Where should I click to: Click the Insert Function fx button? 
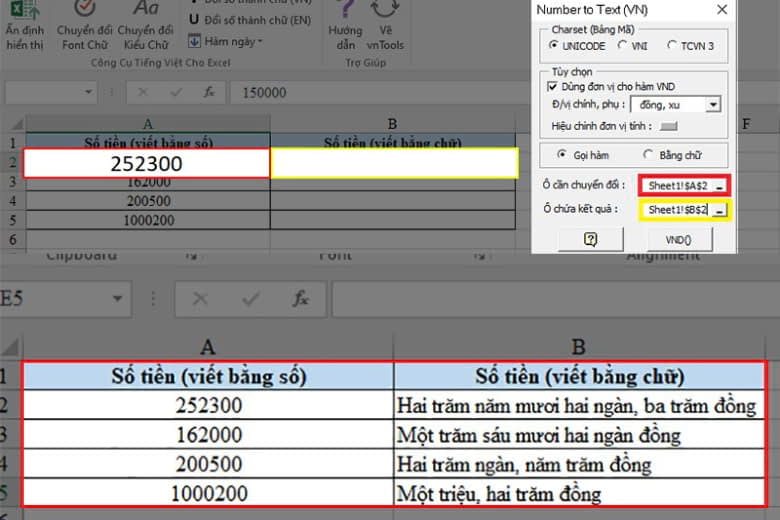[301, 299]
